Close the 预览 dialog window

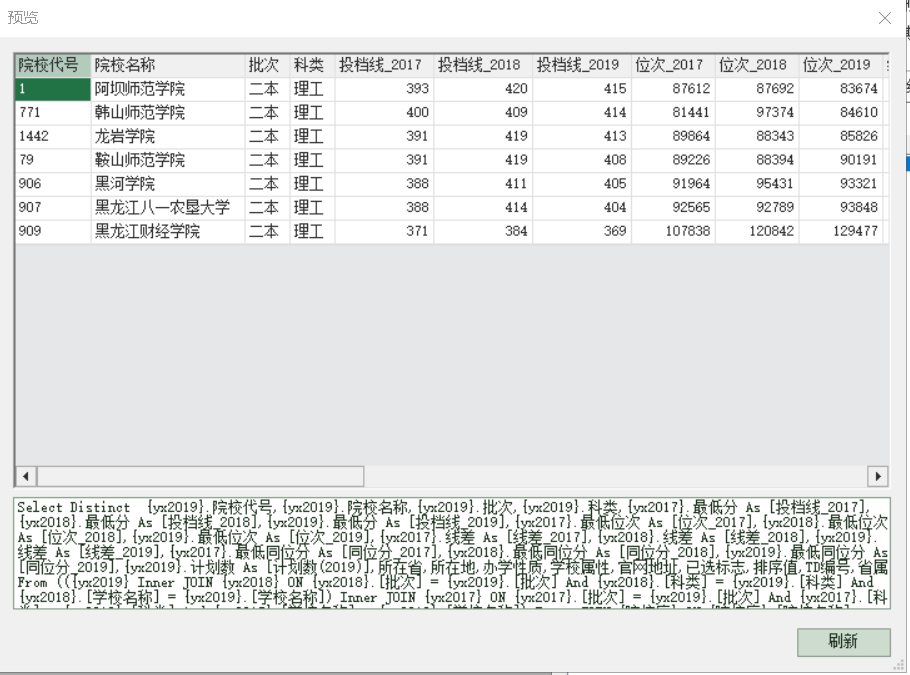(x=884, y=18)
